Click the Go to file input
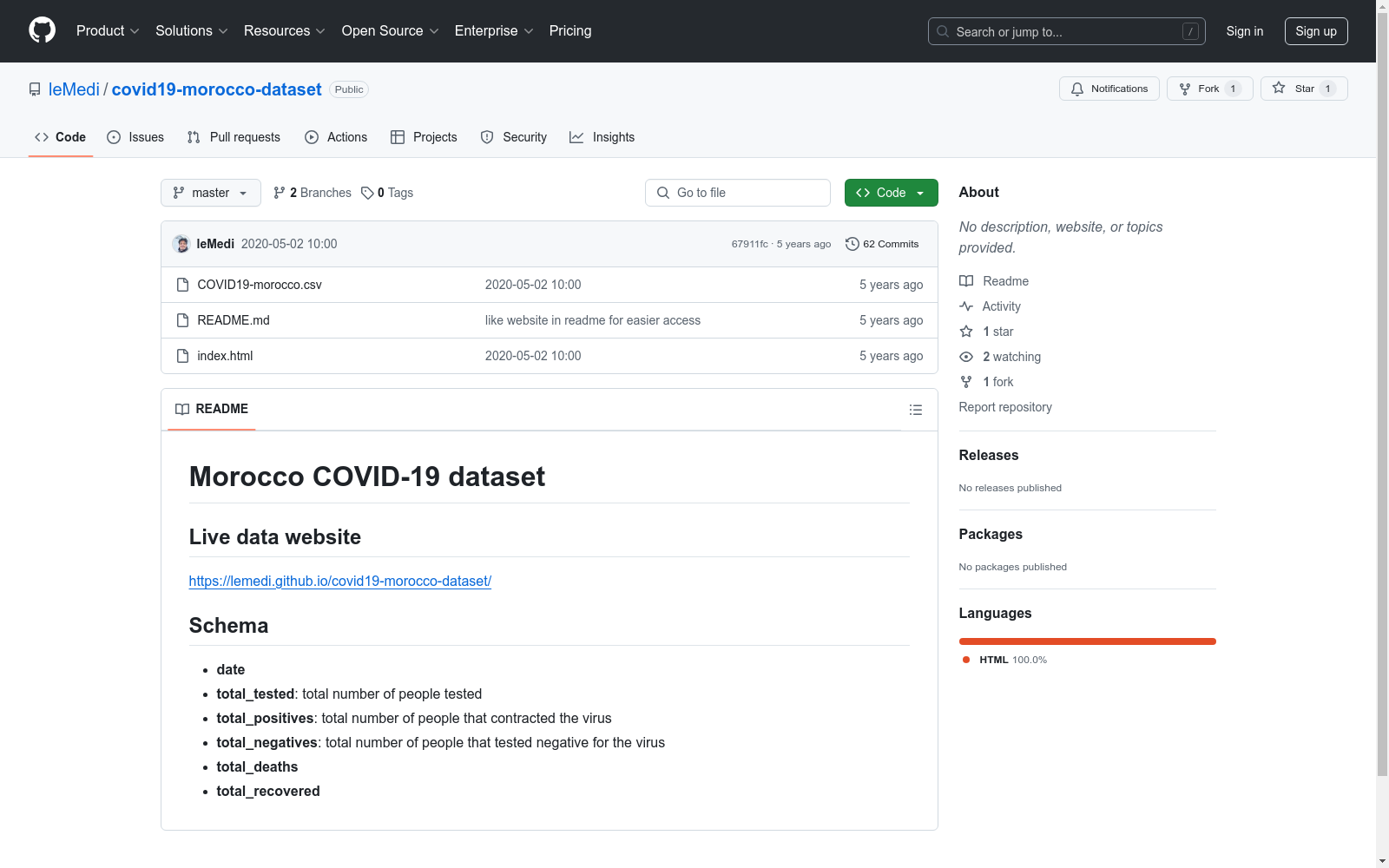 click(738, 193)
